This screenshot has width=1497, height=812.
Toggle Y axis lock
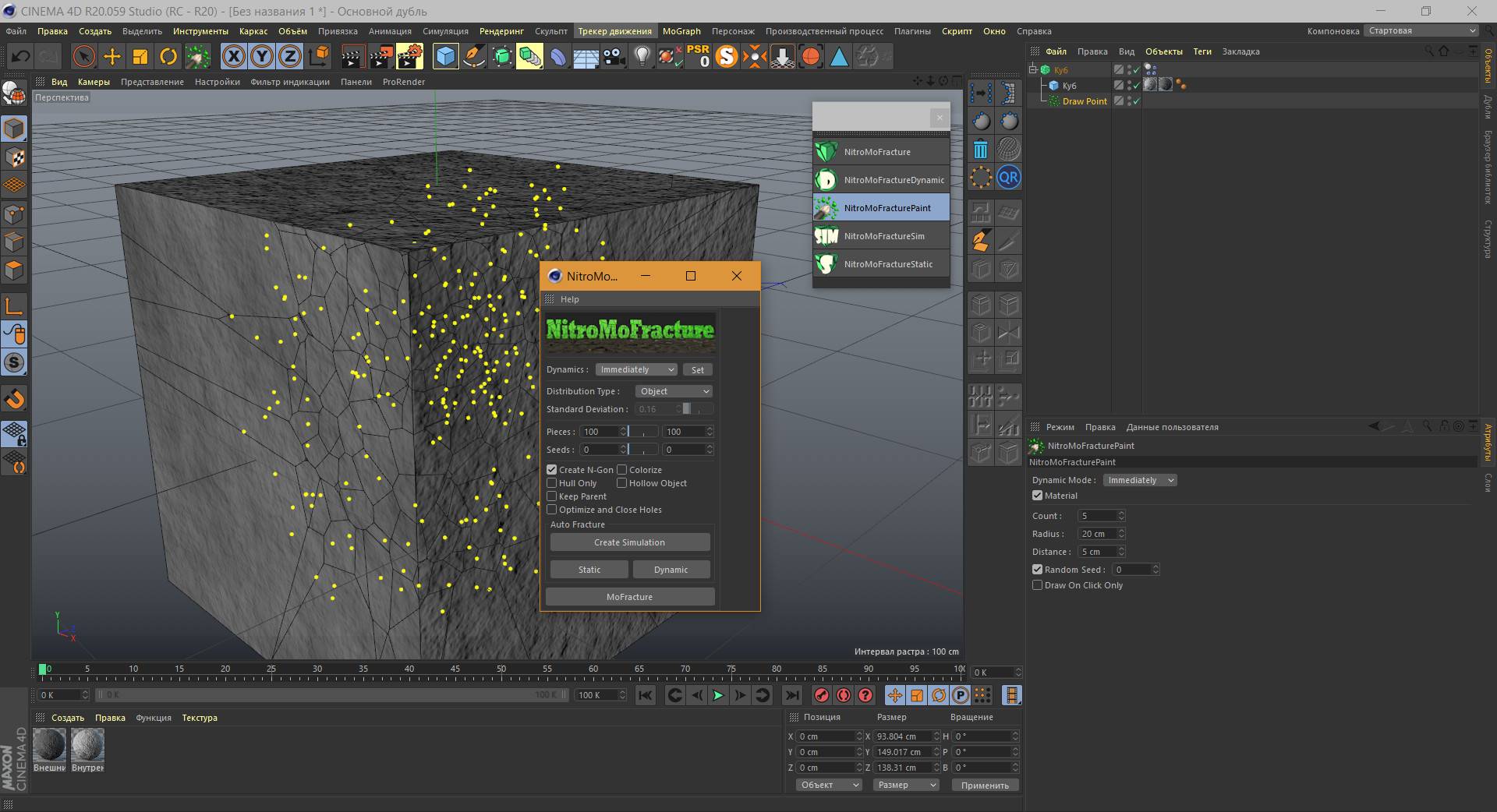coord(262,56)
